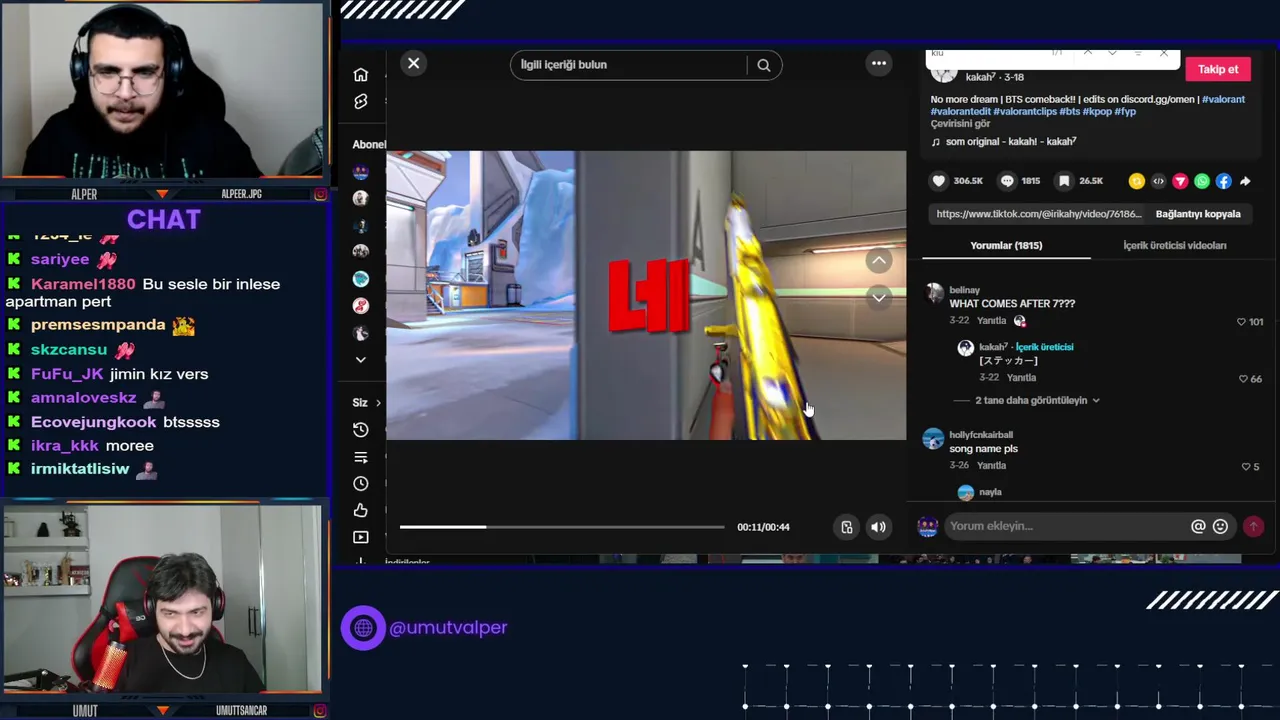Screen dimensions: 1280x720
Task: Click the search magnifier icon
Action: click(x=764, y=65)
